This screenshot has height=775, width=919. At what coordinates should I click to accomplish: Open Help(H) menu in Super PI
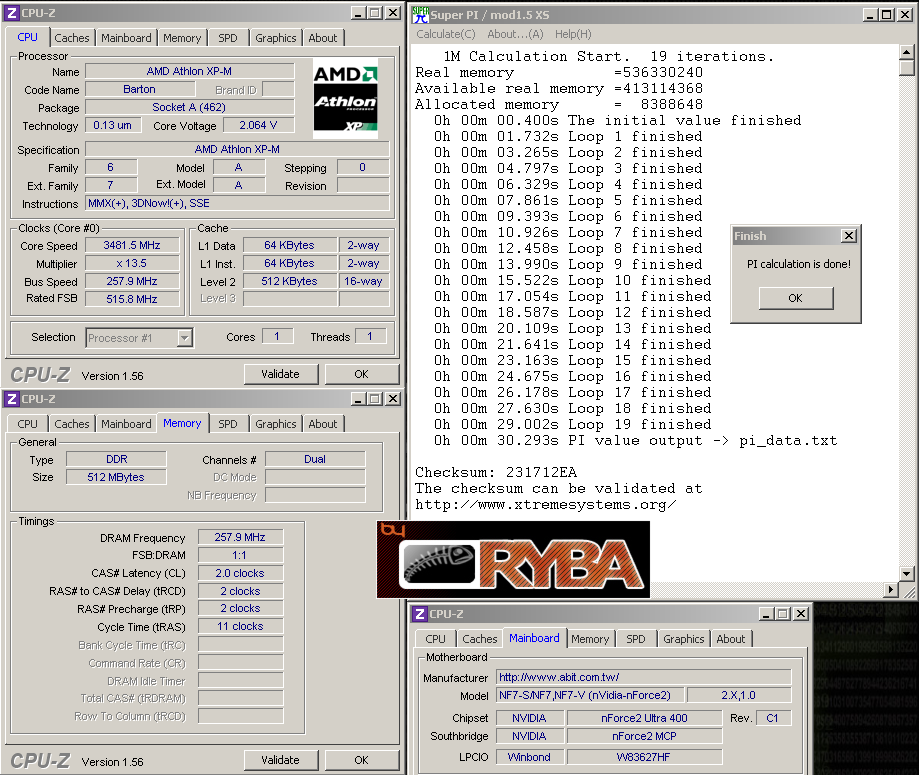click(x=573, y=34)
